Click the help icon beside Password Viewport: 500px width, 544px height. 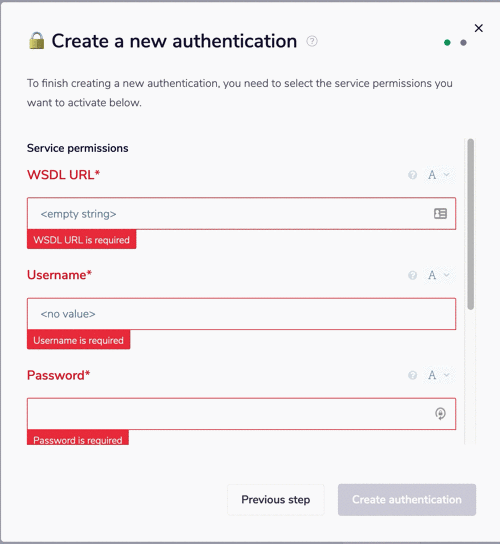[x=412, y=375]
